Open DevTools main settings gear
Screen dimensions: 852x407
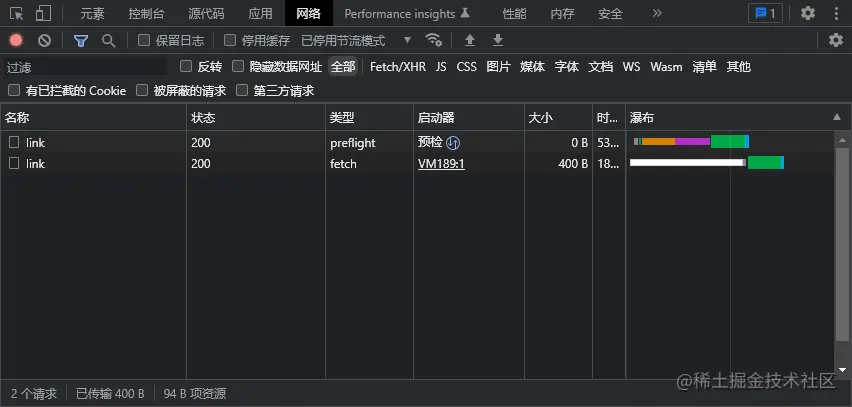coord(808,13)
